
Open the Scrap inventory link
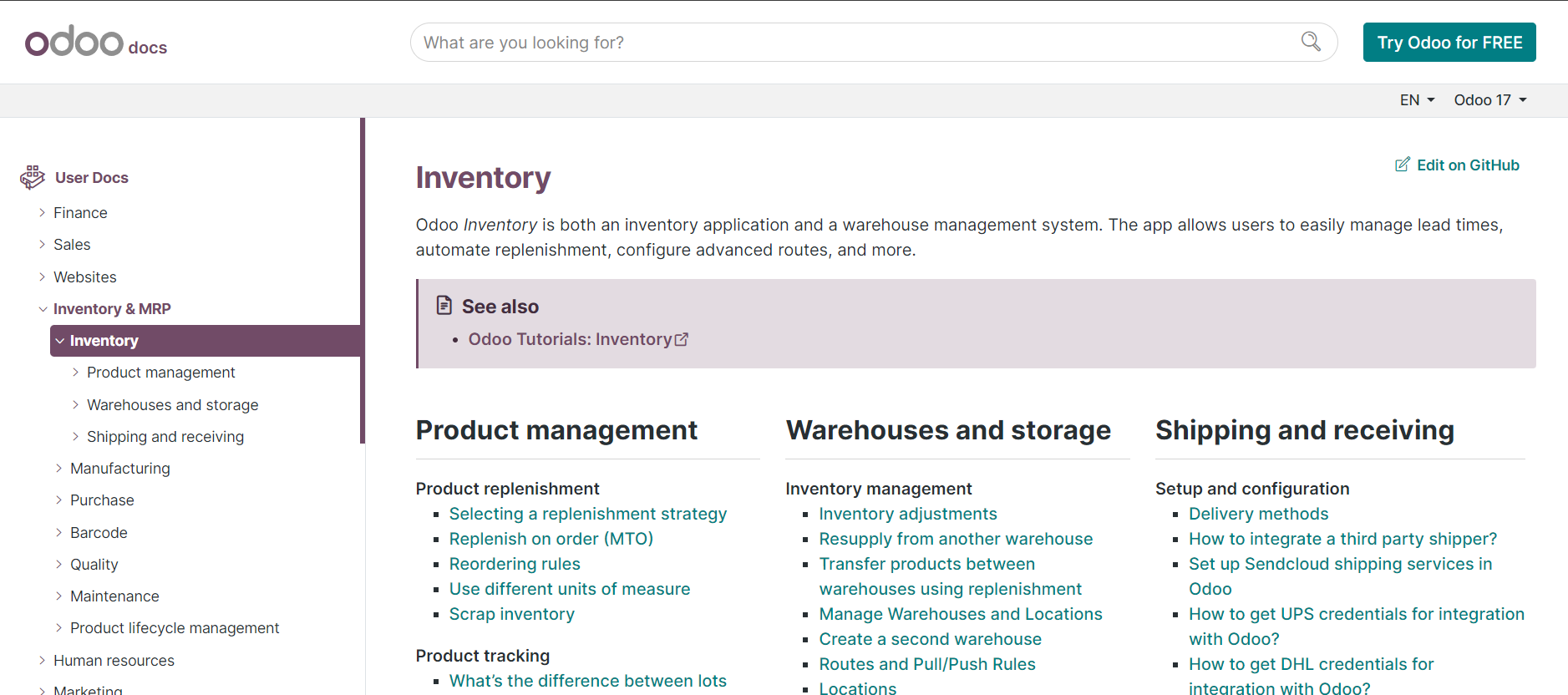coord(512,614)
